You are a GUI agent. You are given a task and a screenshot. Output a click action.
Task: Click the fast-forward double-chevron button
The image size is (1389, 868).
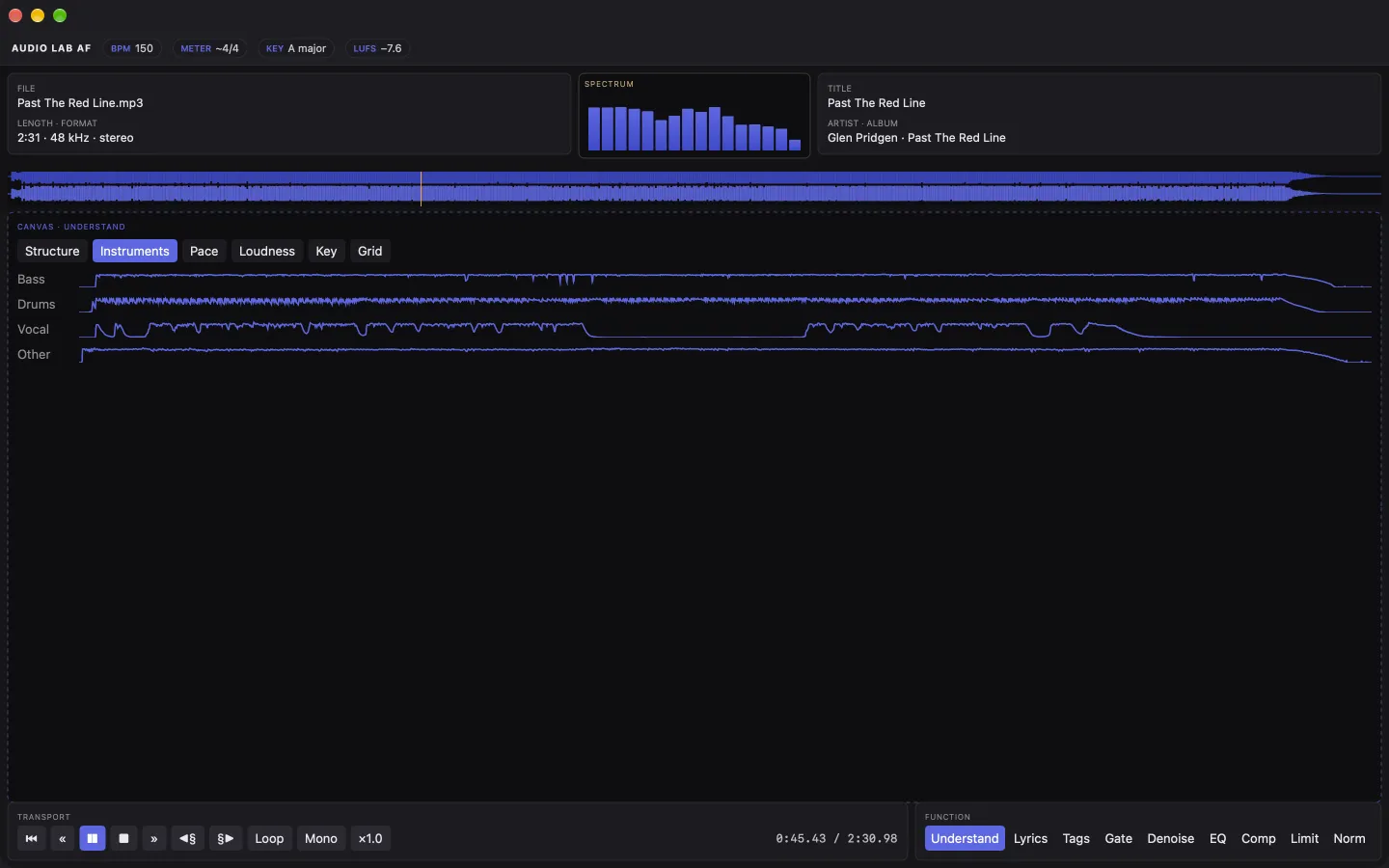click(x=154, y=838)
